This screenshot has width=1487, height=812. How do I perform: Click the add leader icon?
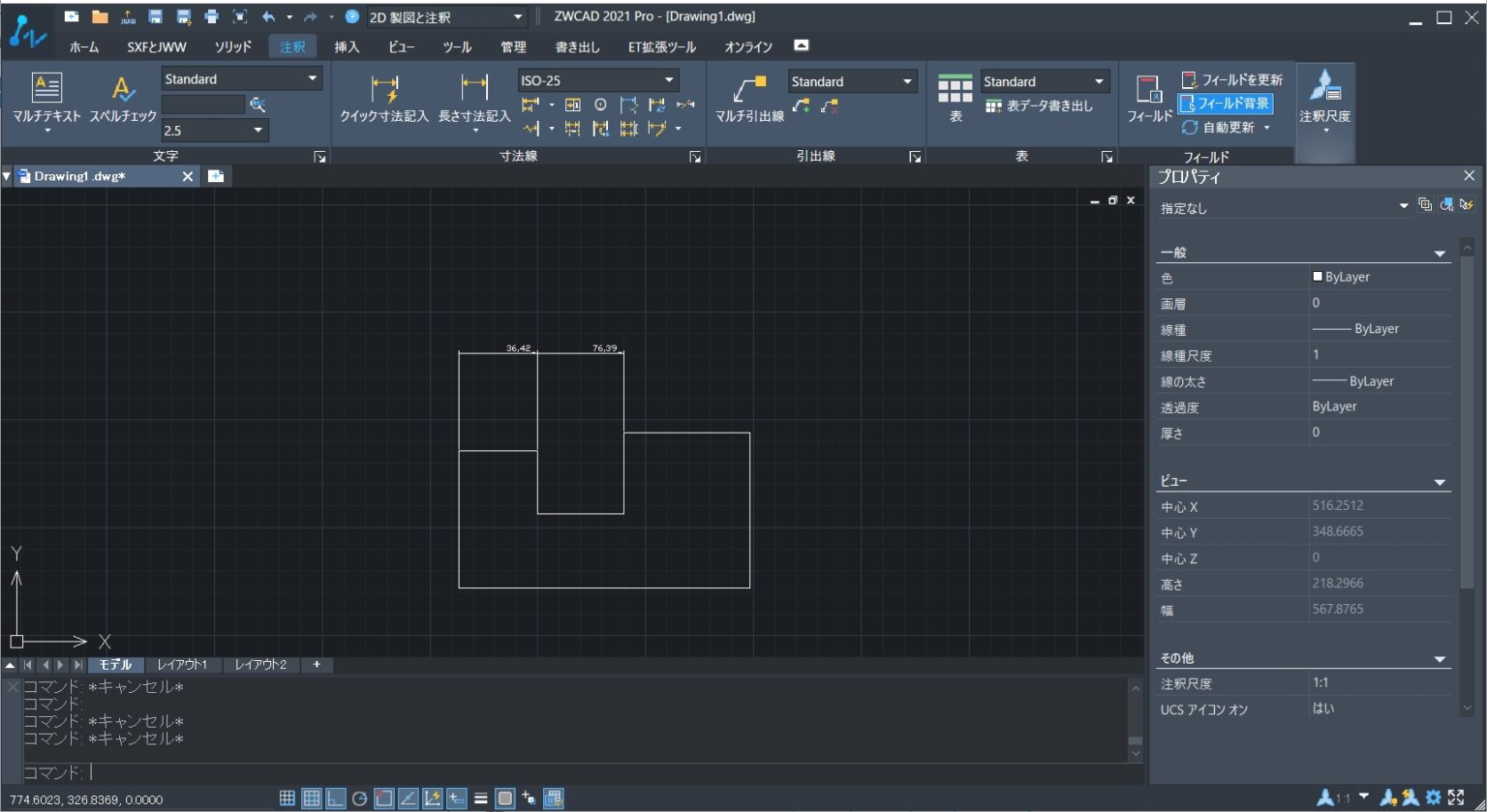(x=801, y=105)
